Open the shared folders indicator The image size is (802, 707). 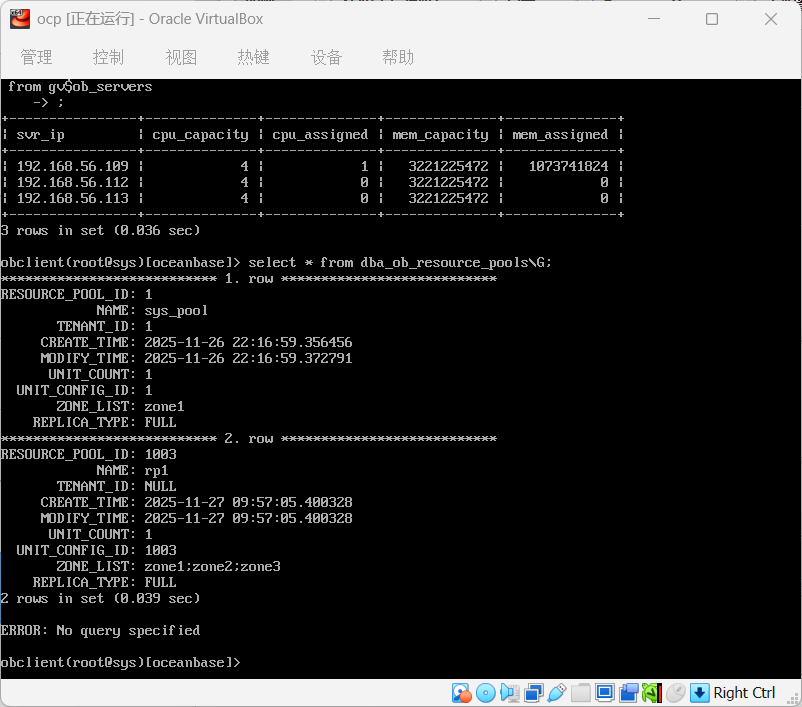click(581, 692)
